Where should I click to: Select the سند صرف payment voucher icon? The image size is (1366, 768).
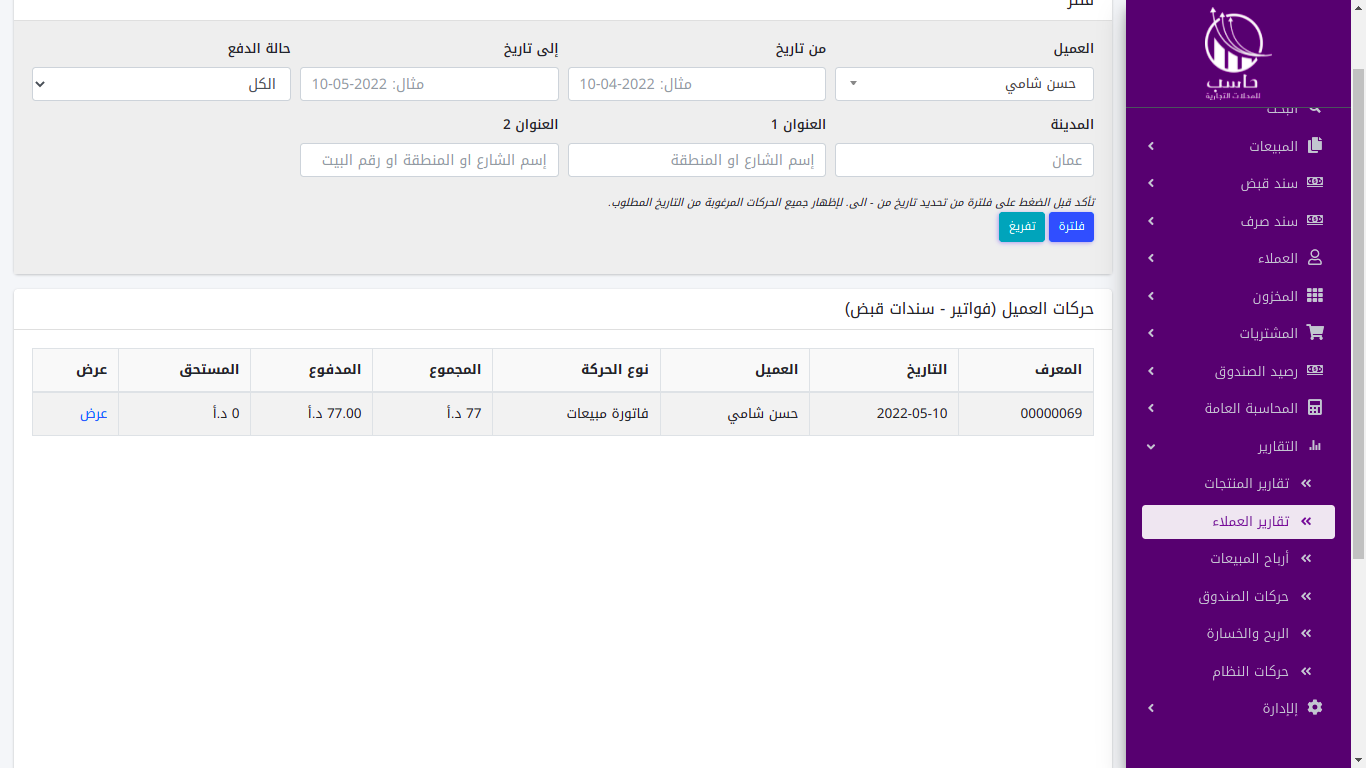tap(1316, 220)
